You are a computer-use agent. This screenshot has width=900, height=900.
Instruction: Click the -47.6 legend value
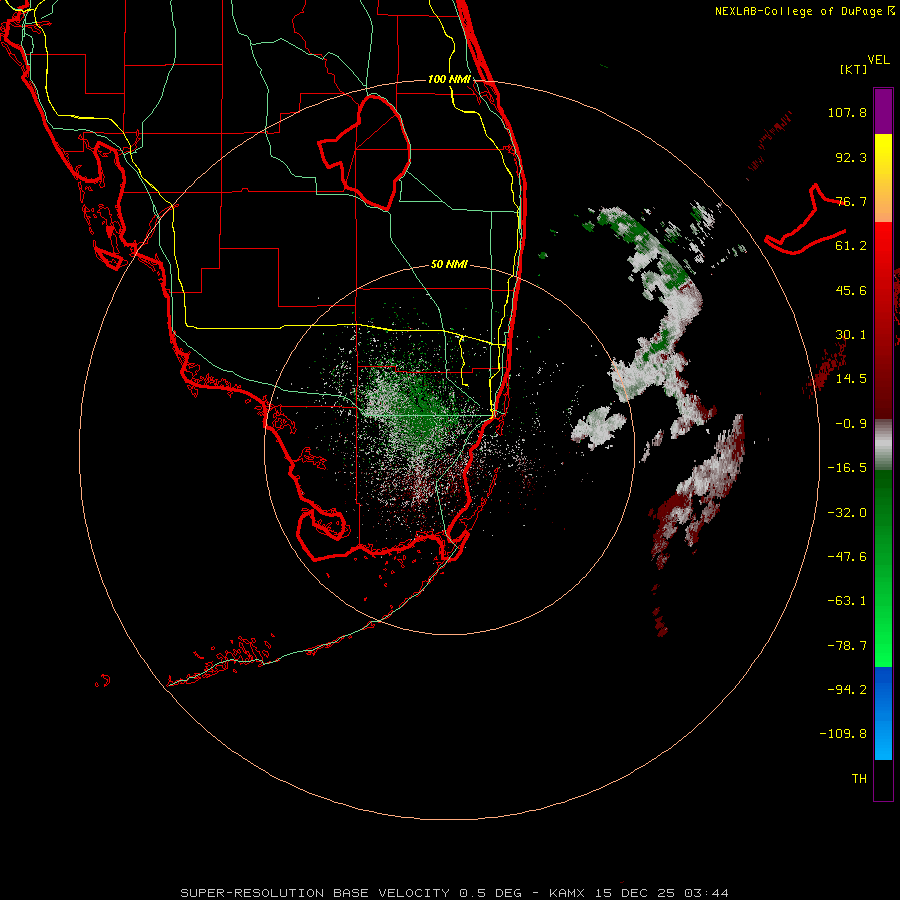(847, 557)
